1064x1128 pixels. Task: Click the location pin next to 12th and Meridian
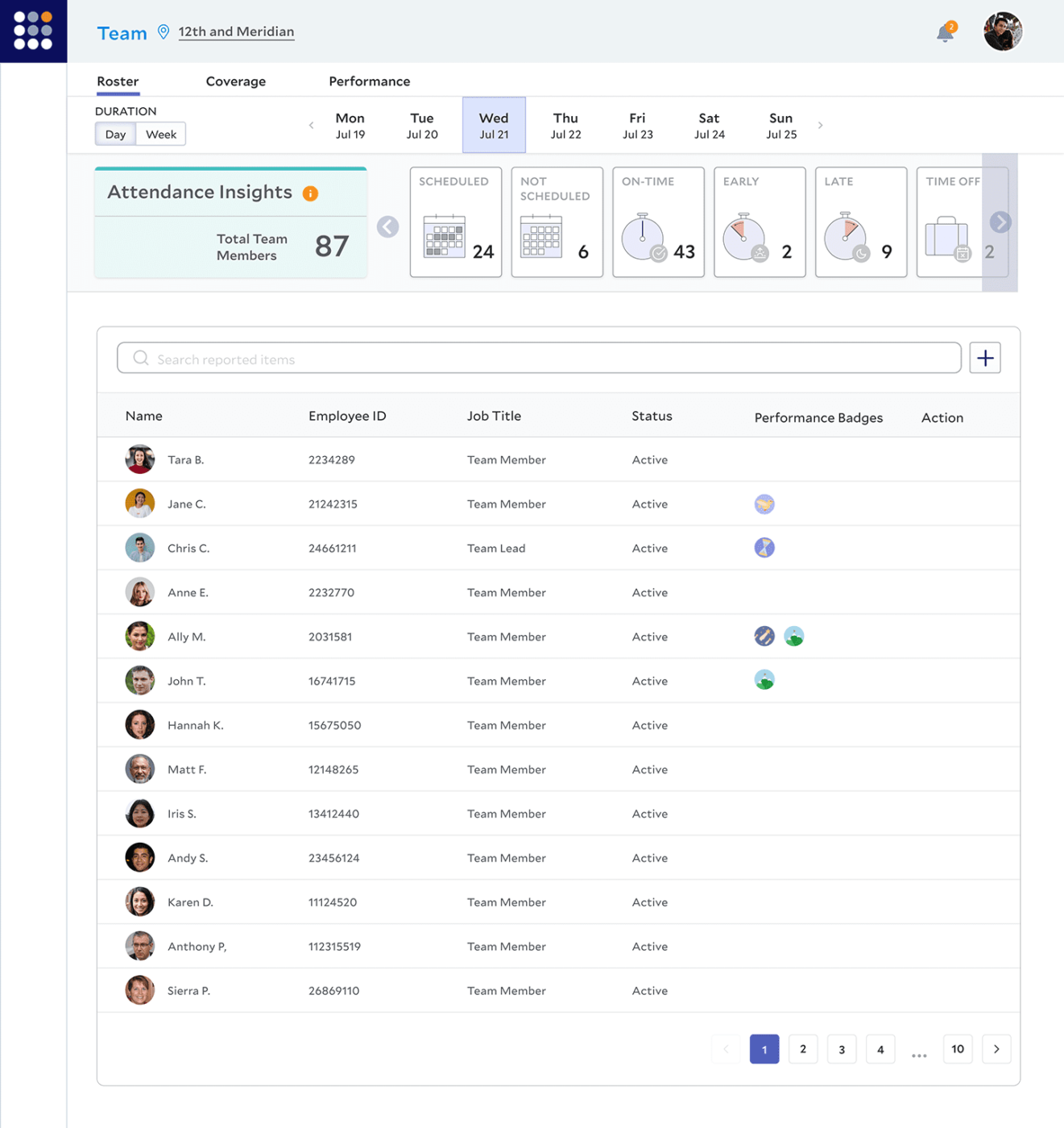pos(164,32)
